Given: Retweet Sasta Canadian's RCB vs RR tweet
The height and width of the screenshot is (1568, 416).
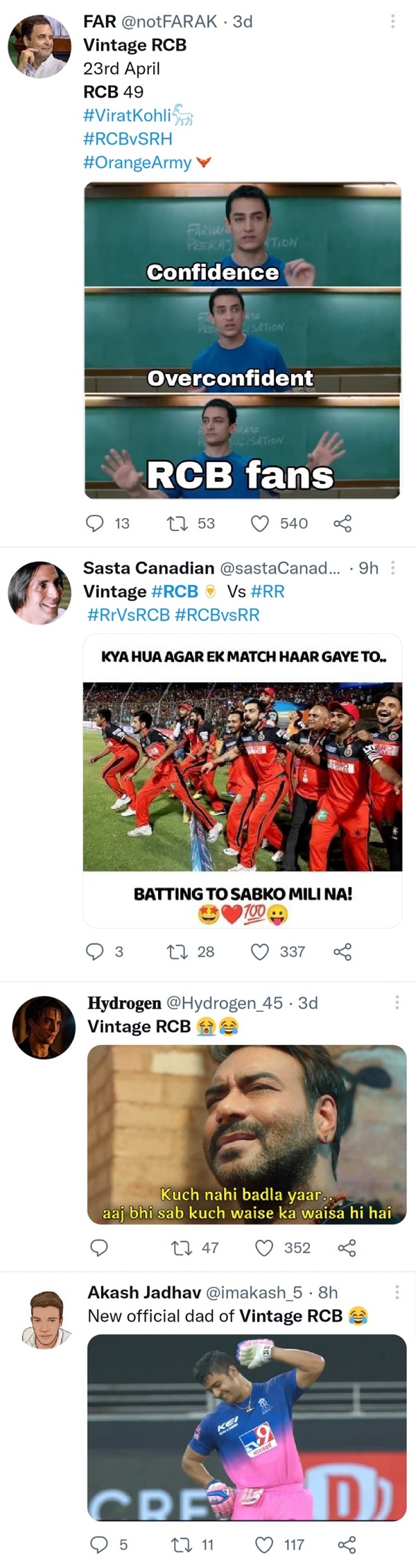Looking at the screenshot, I should tap(177, 952).
